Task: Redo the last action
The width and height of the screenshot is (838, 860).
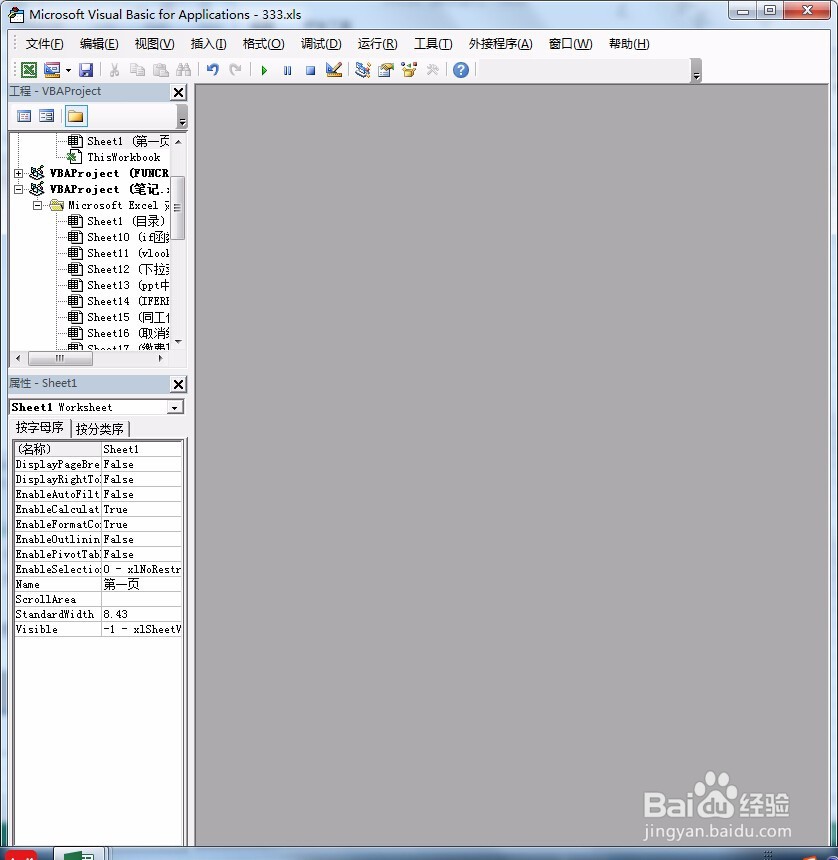Action: (x=235, y=70)
